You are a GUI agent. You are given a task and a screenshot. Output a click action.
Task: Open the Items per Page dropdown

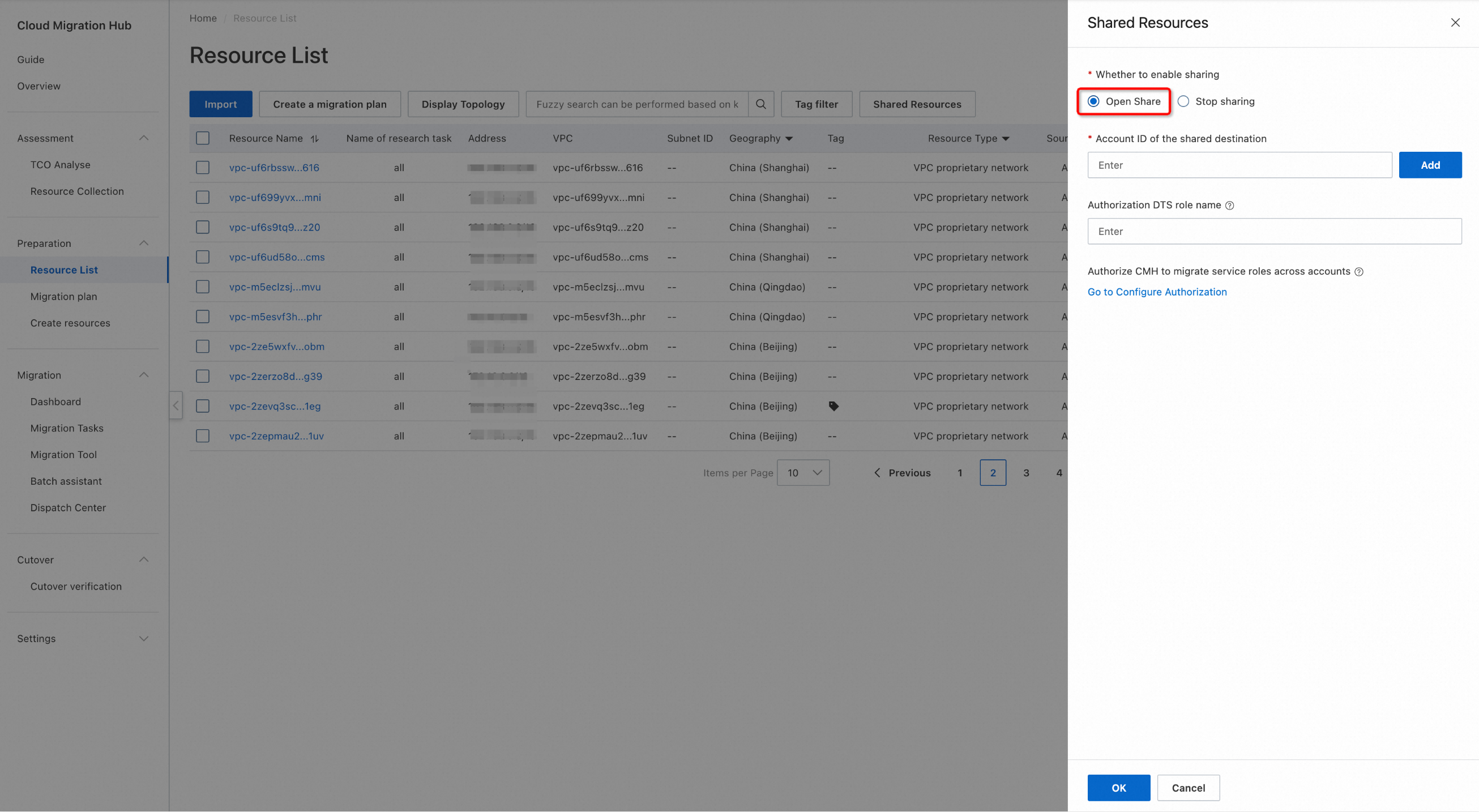[x=803, y=473]
